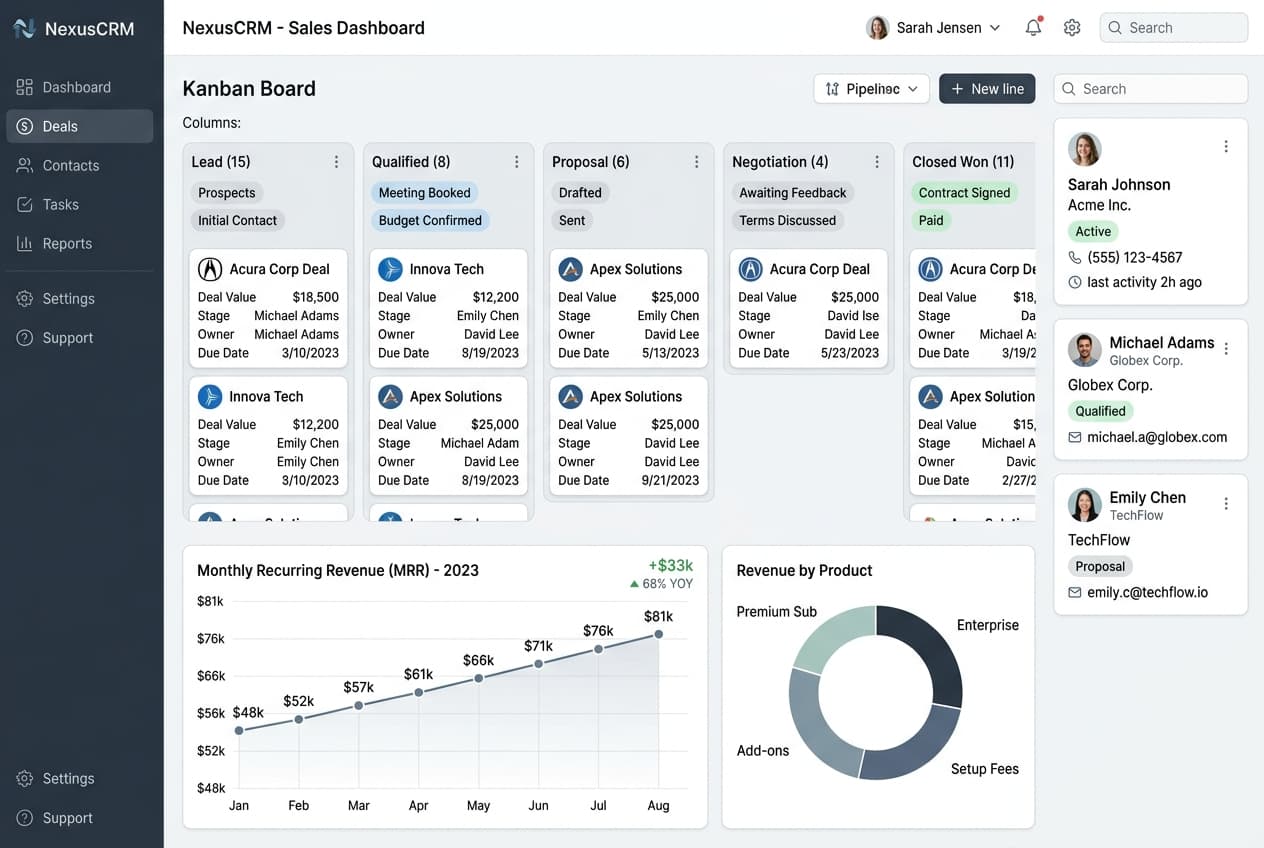Click Michael Adams' contact photo
Viewport: 1264px width, 848px height.
pos(1084,350)
